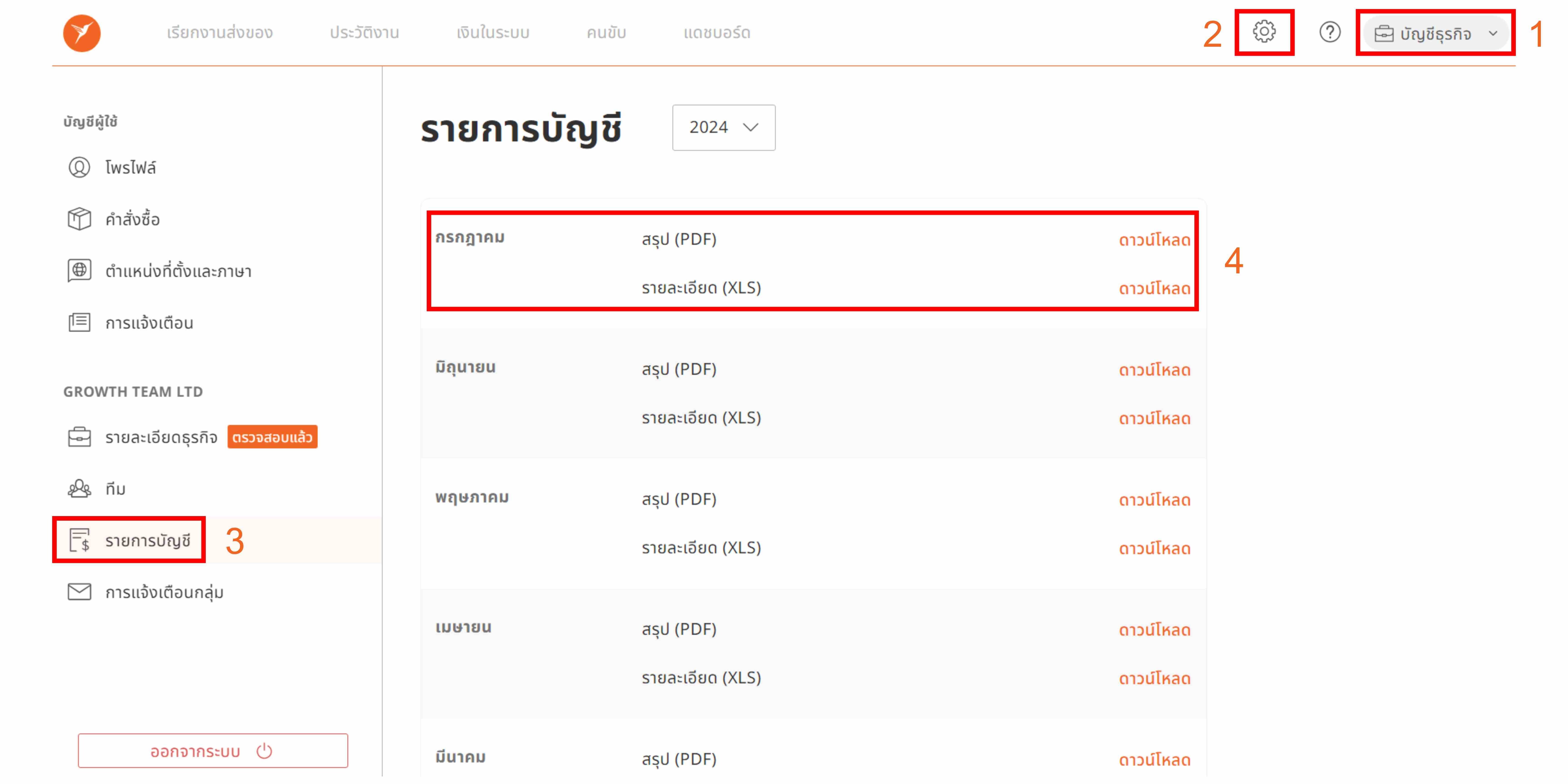1568x784 pixels.
Task: Download พฤษภาคม details XLS
Action: 1155,549
